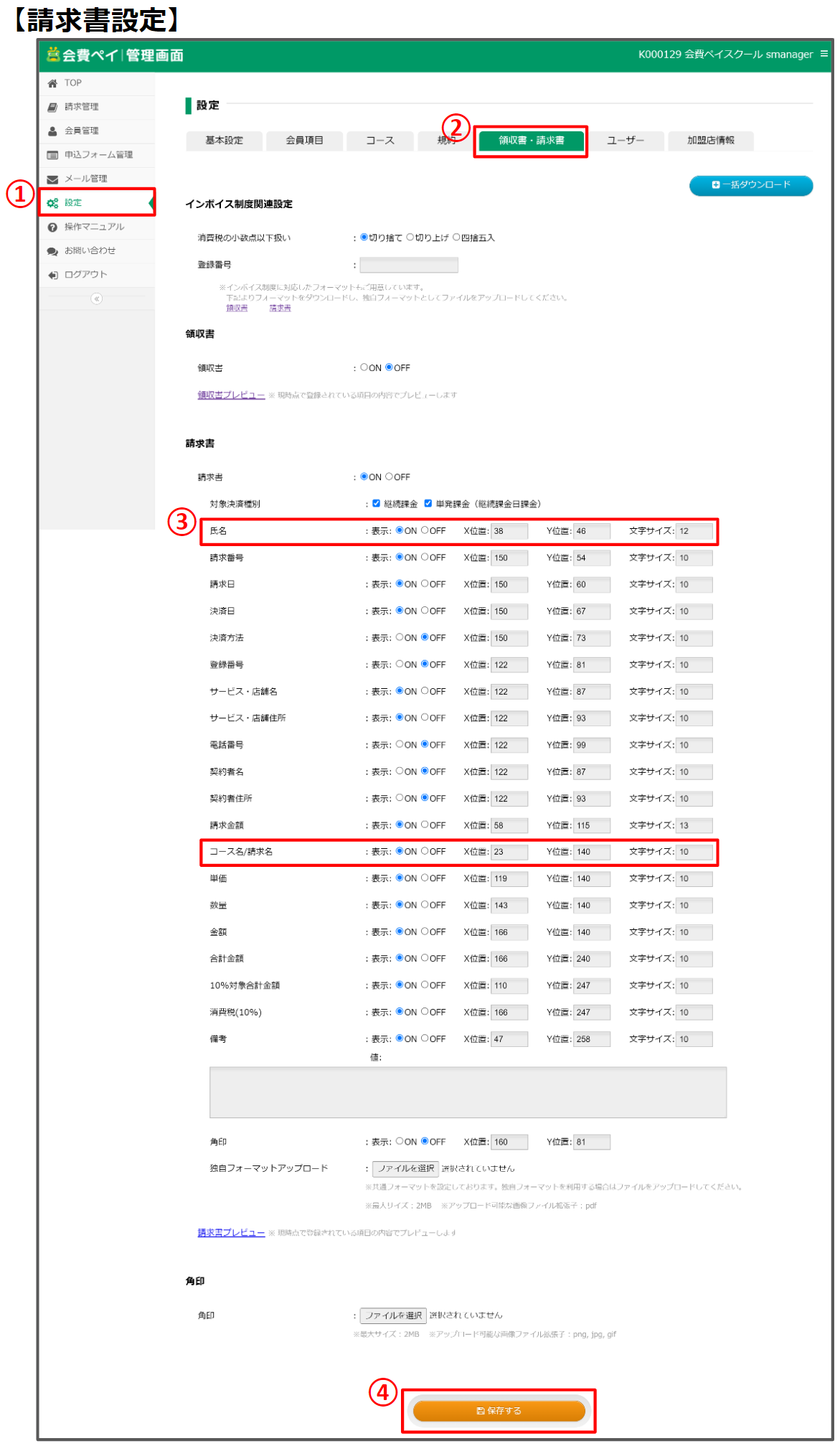Open the 加盟店情報 tab
The height and width of the screenshot is (1446, 840).
coord(711,141)
